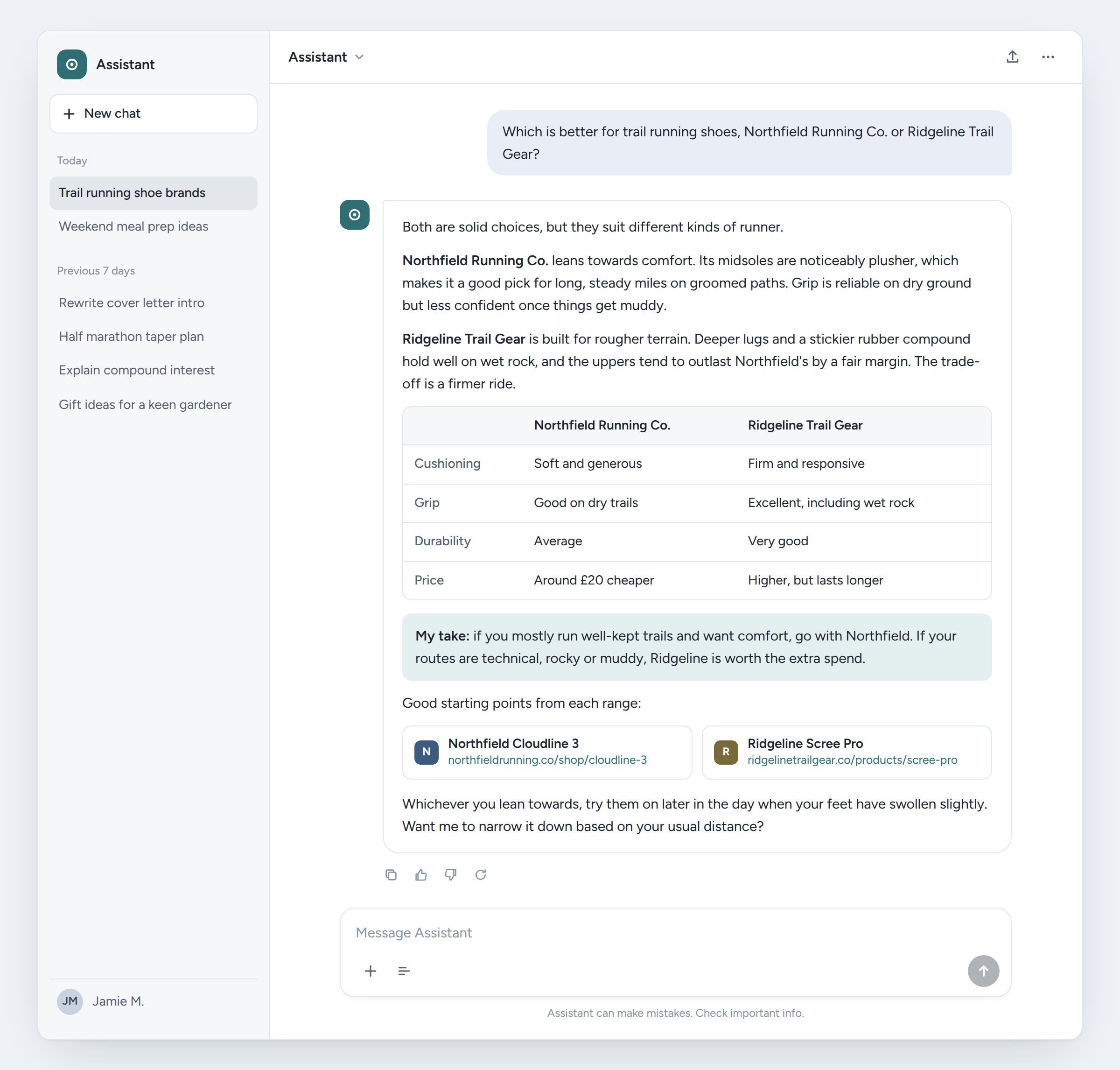
Task: Expand the Assistant model dropdown
Action: [x=326, y=57]
